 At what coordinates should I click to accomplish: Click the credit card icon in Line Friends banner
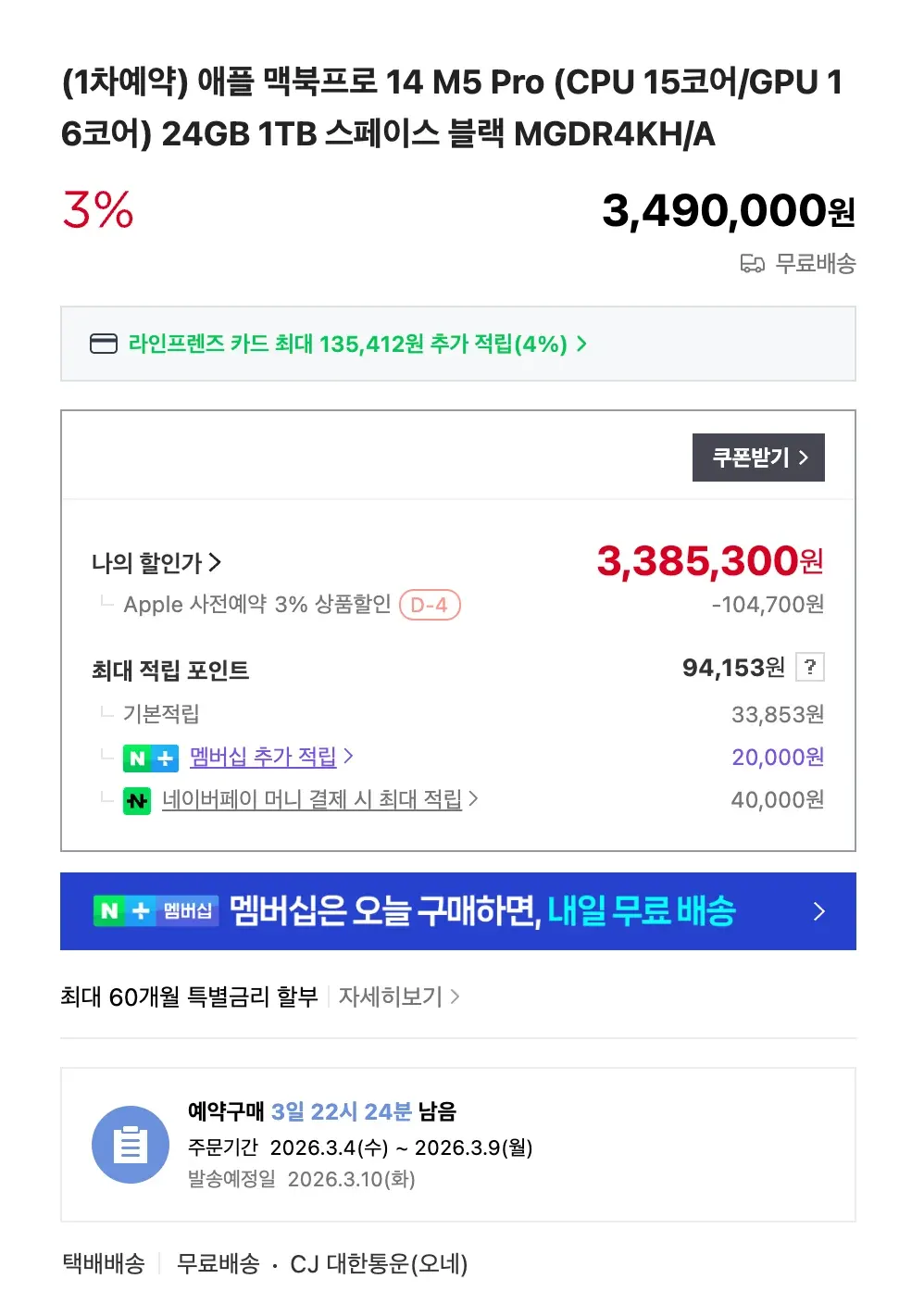click(x=103, y=344)
